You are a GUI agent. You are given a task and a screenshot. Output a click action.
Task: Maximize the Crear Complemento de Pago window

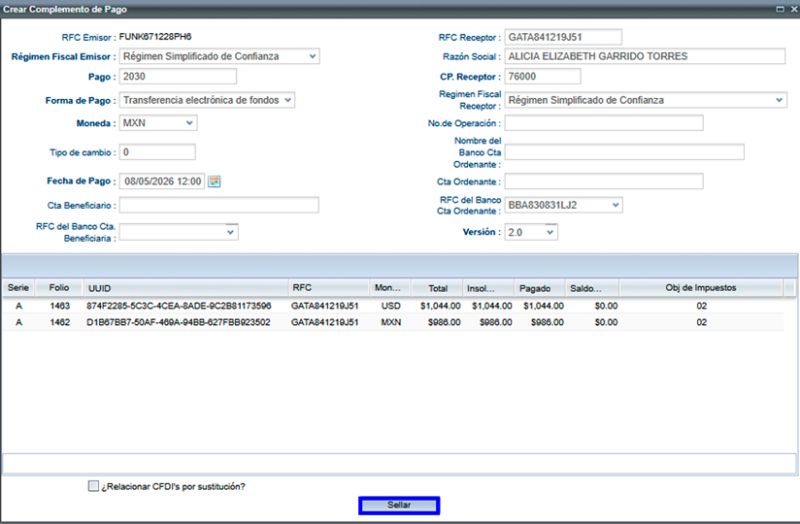coord(780,9)
